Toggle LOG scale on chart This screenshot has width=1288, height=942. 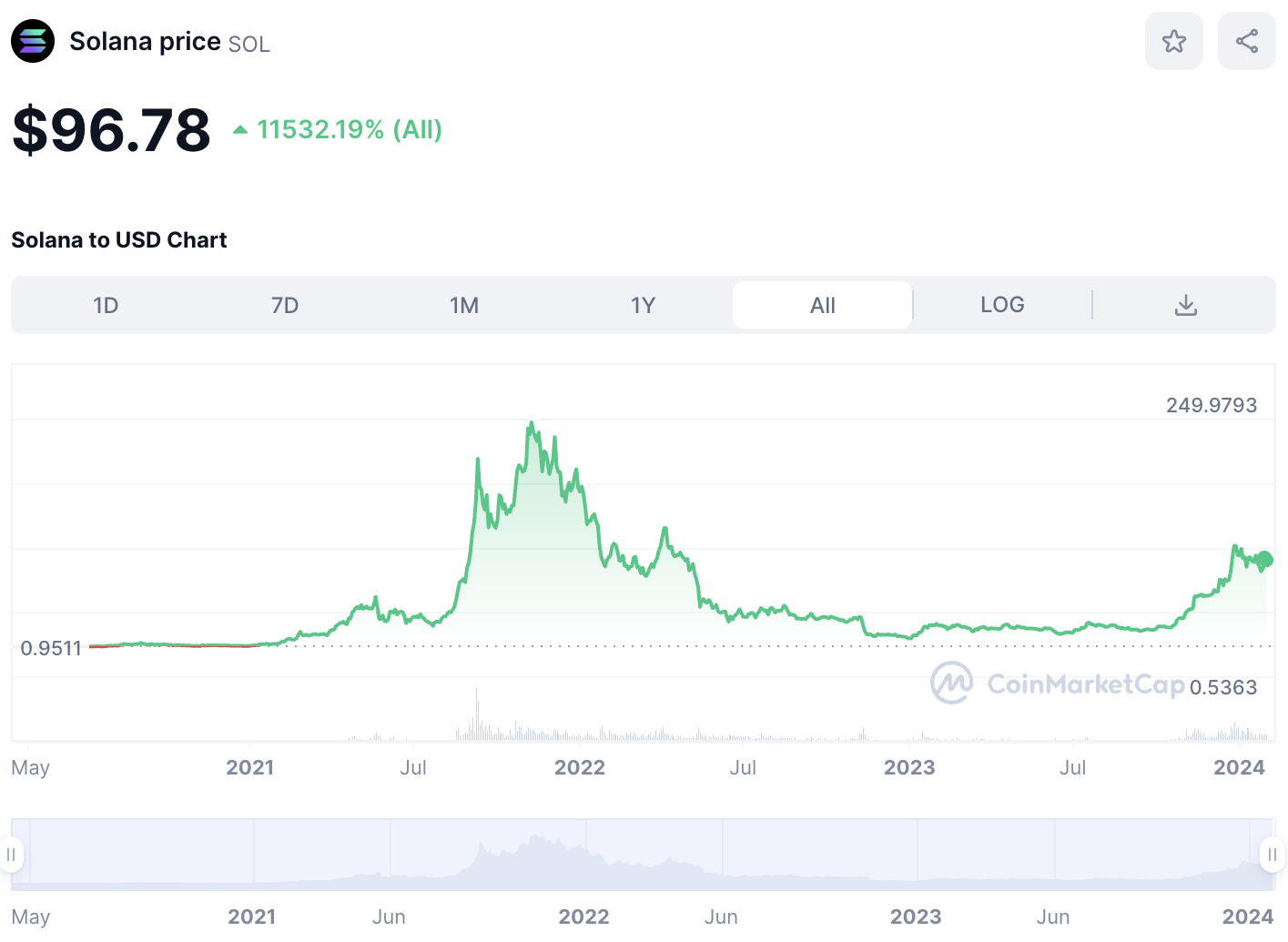1002,305
